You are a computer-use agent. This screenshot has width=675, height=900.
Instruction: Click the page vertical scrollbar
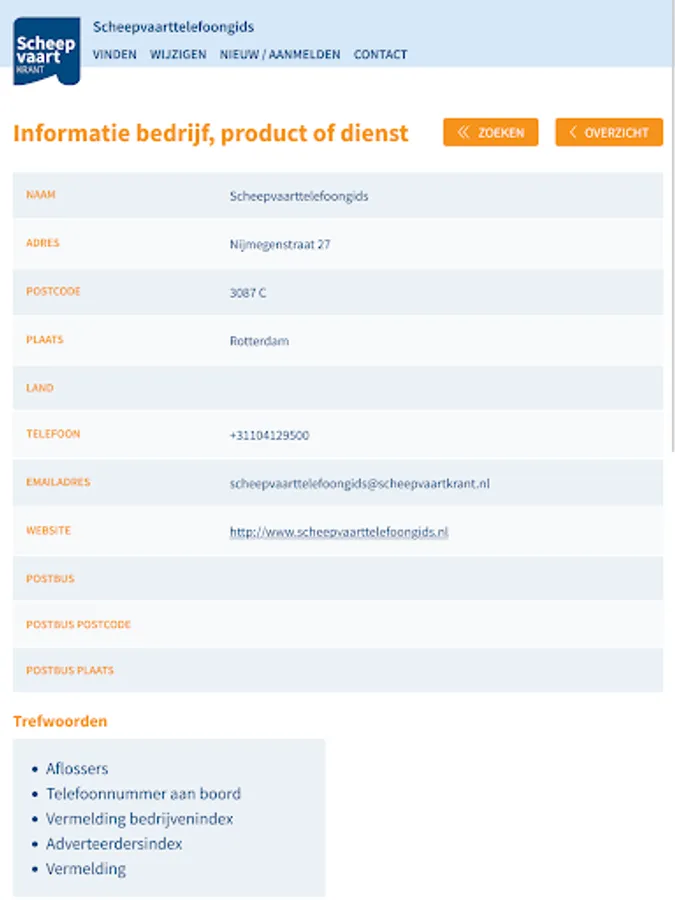point(670,250)
